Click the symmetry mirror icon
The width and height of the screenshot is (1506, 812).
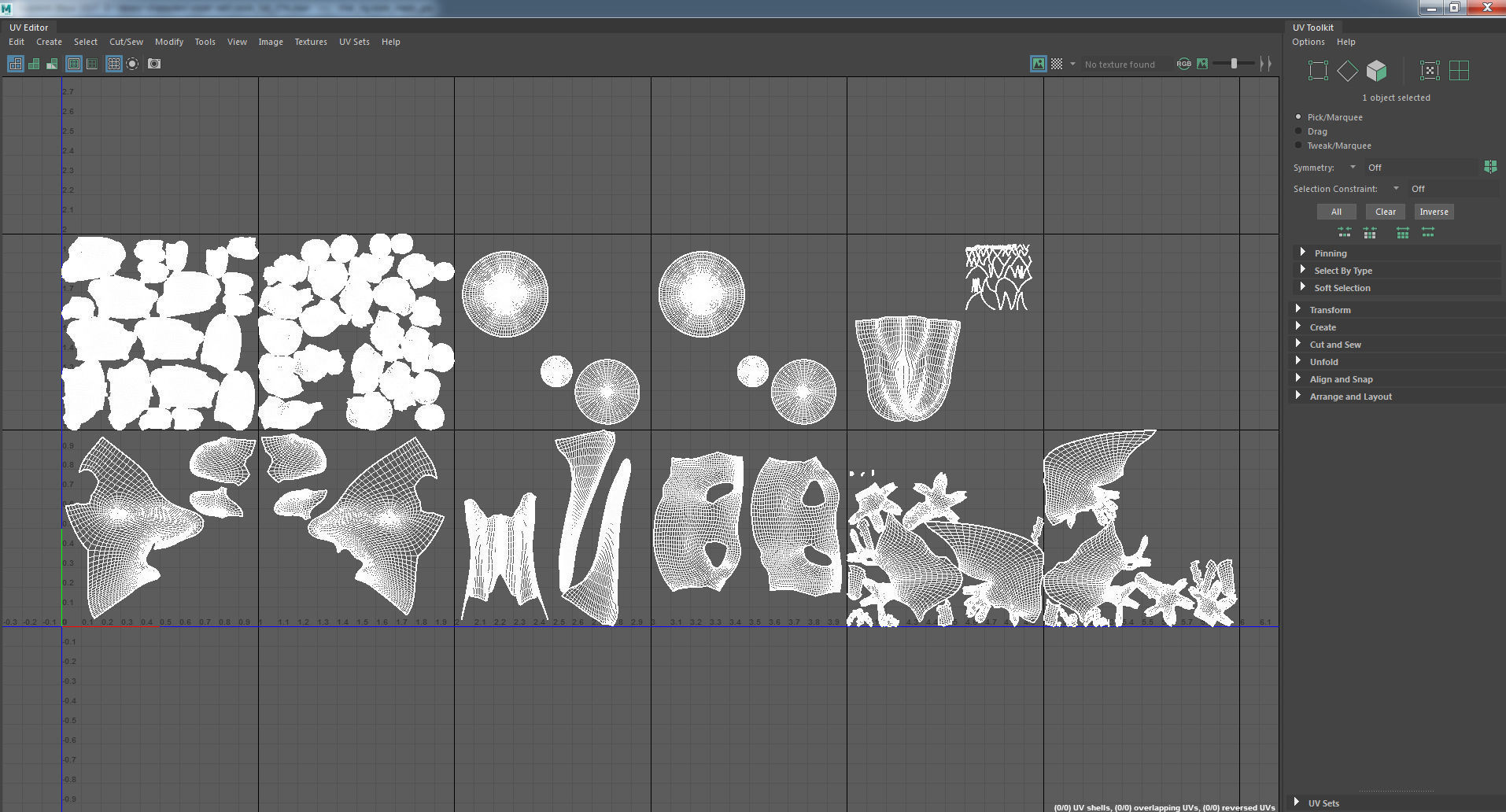(1490, 167)
